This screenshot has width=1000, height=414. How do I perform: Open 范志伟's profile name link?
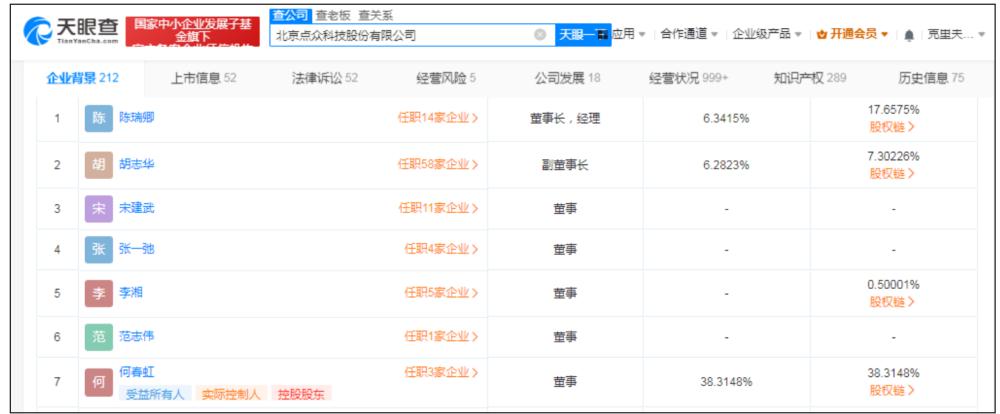point(136,336)
